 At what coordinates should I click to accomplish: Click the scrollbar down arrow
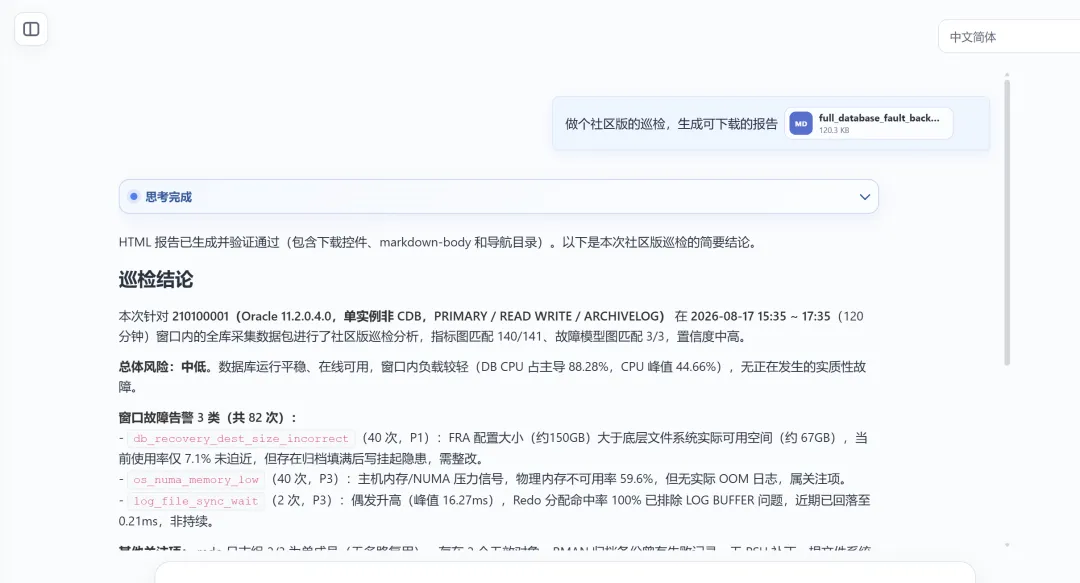coord(1006,545)
